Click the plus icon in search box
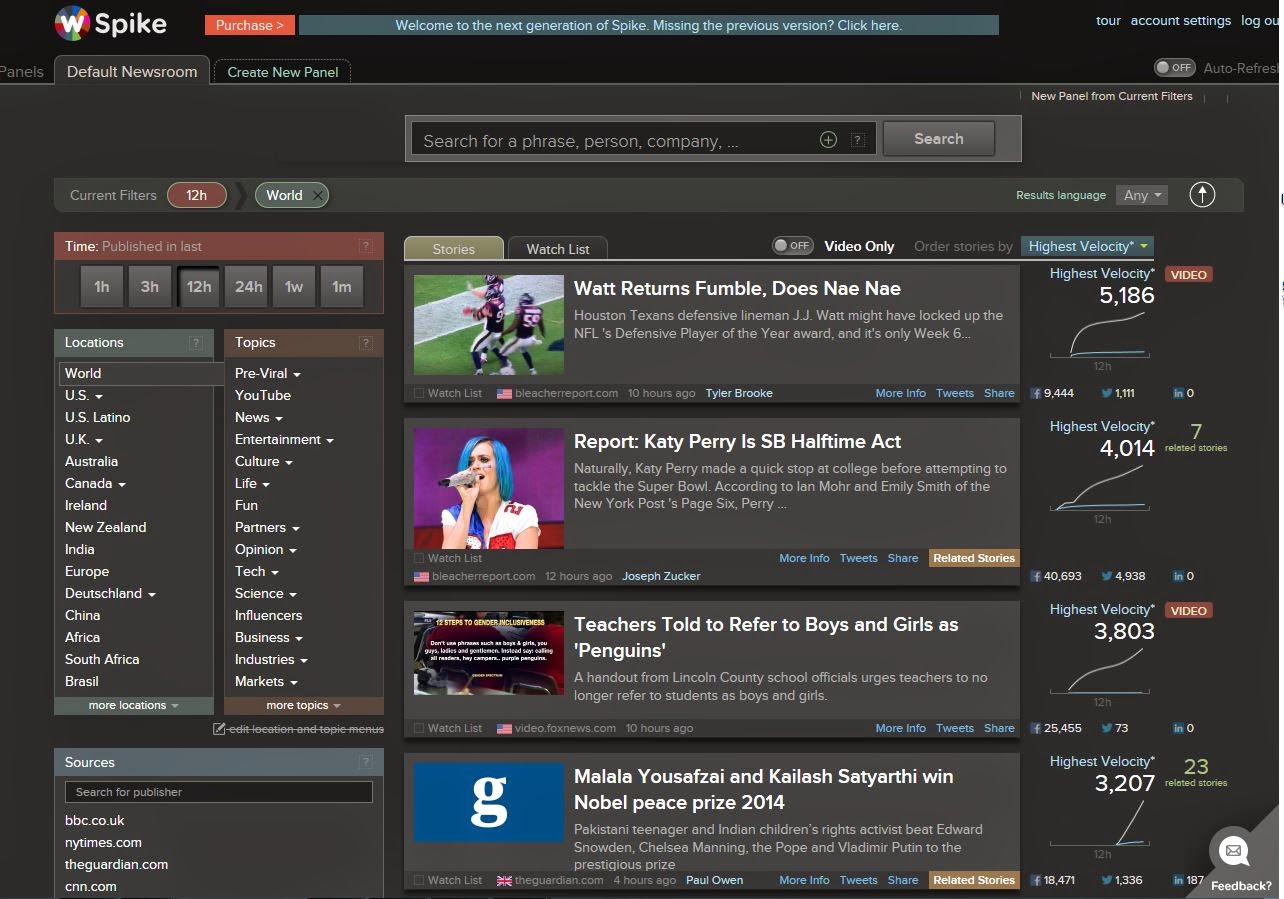1284x899 pixels. (828, 140)
